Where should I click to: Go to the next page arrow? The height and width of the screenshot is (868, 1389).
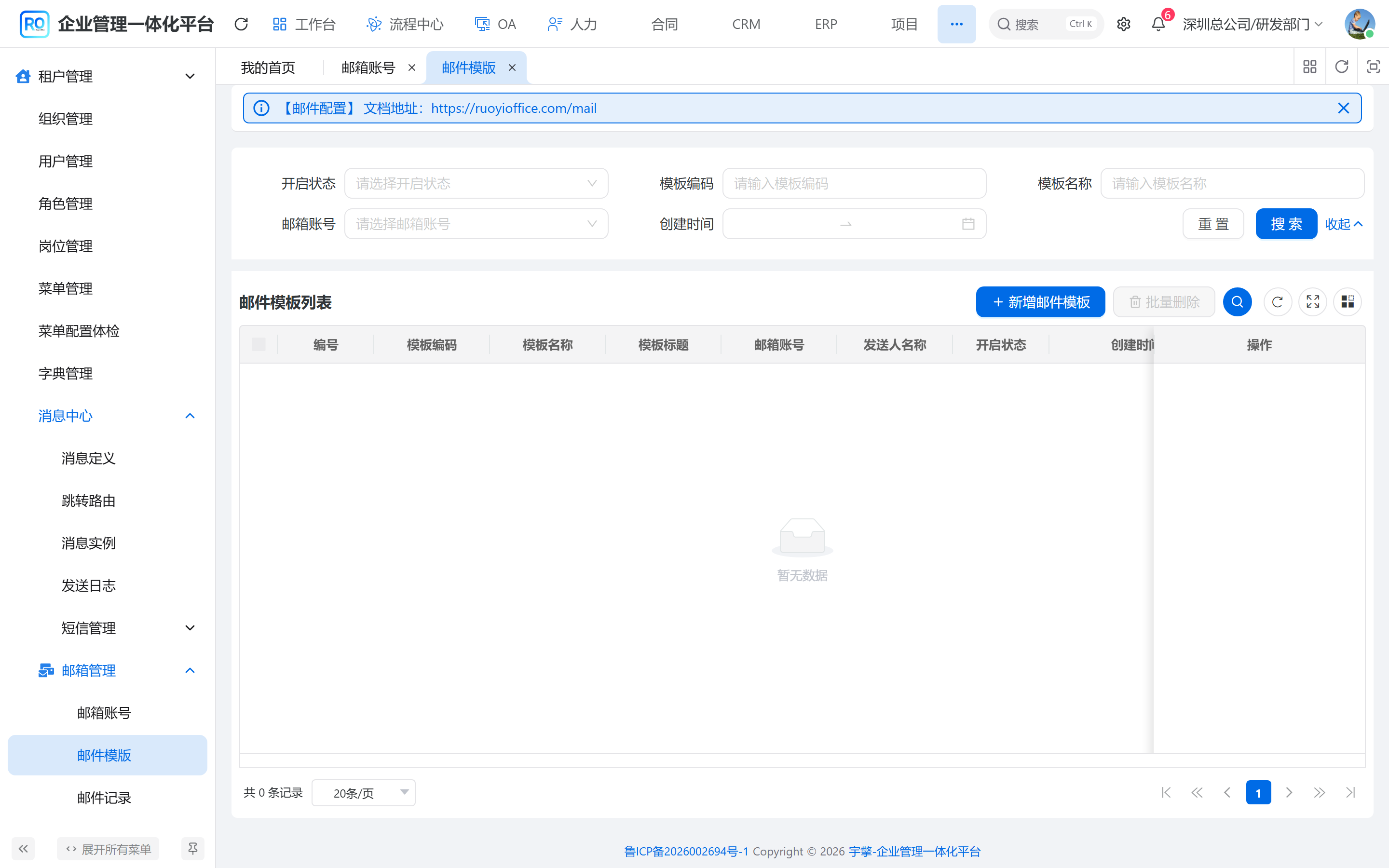(x=1289, y=793)
